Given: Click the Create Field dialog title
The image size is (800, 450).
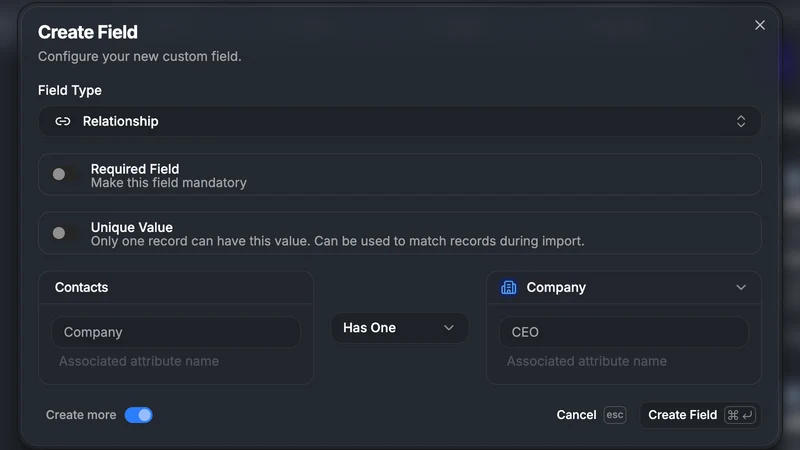Looking at the screenshot, I should click(x=88, y=32).
